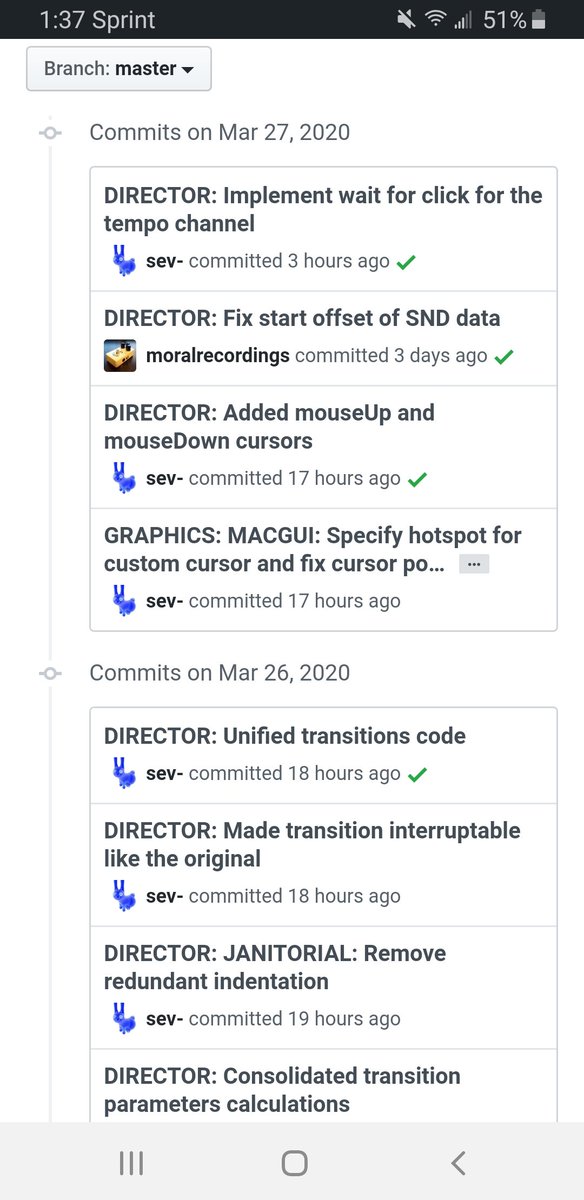
Task: Tap the Android recent apps button
Action: pyautogui.click(x=131, y=1162)
